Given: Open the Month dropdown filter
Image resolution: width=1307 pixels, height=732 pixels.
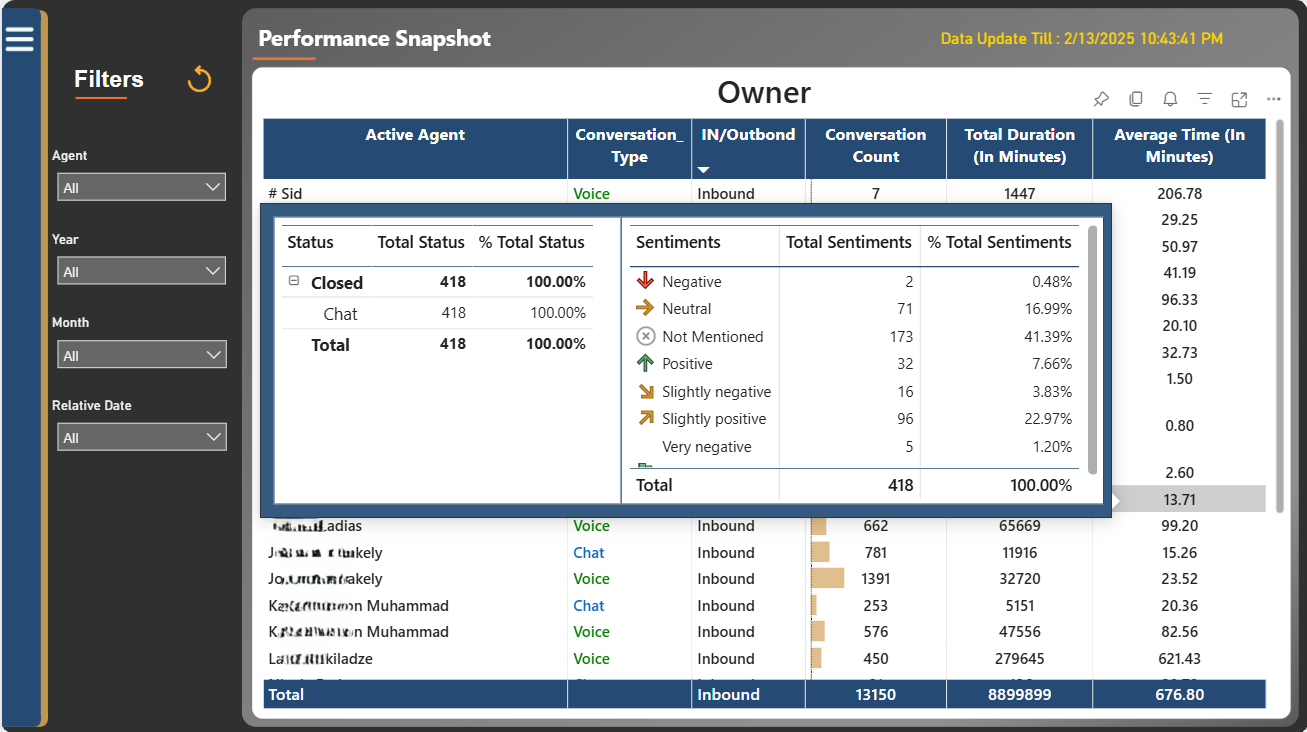Looking at the screenshot, I should click(x=139, y=355).
